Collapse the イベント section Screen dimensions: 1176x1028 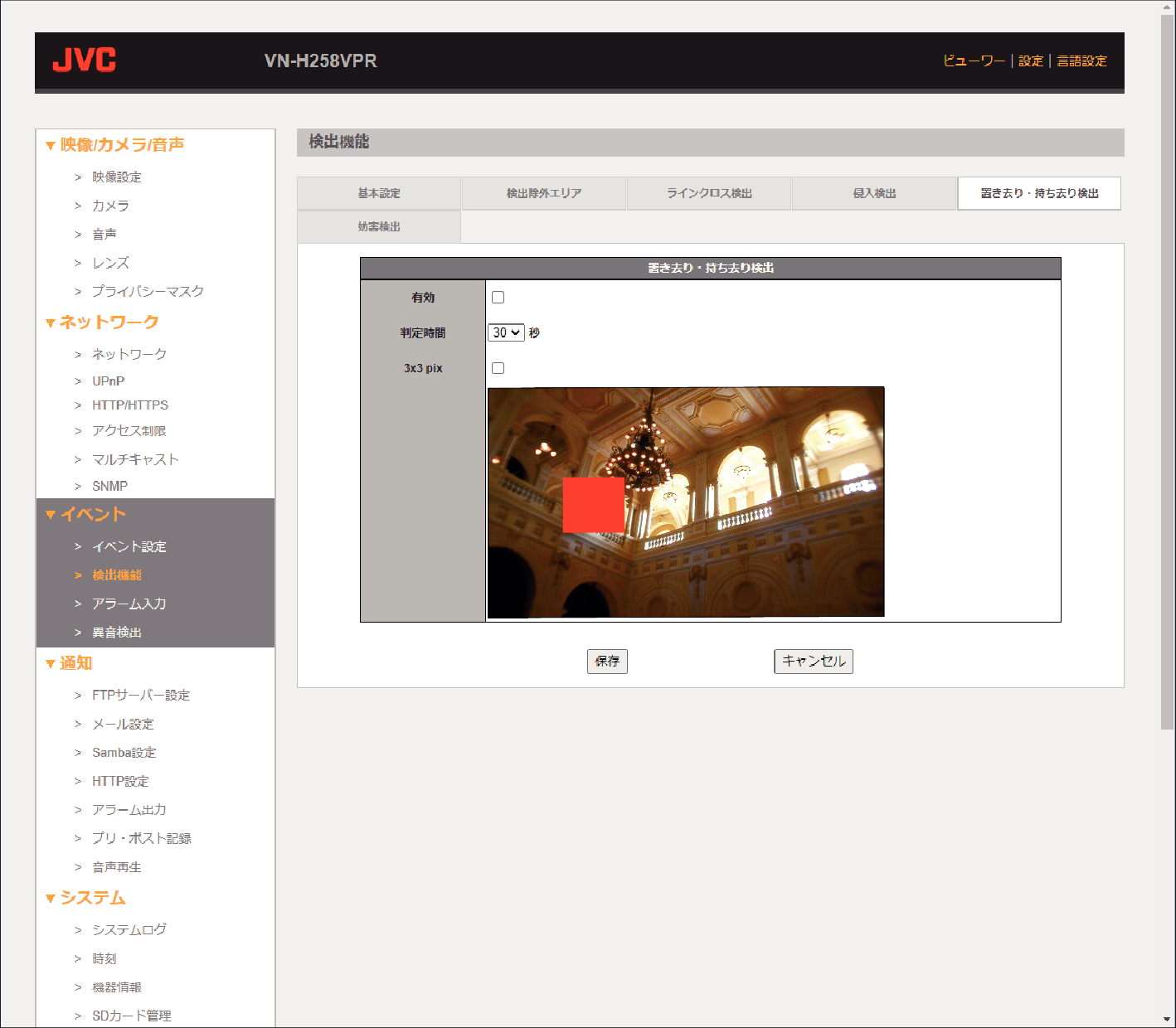coord(85,514)
